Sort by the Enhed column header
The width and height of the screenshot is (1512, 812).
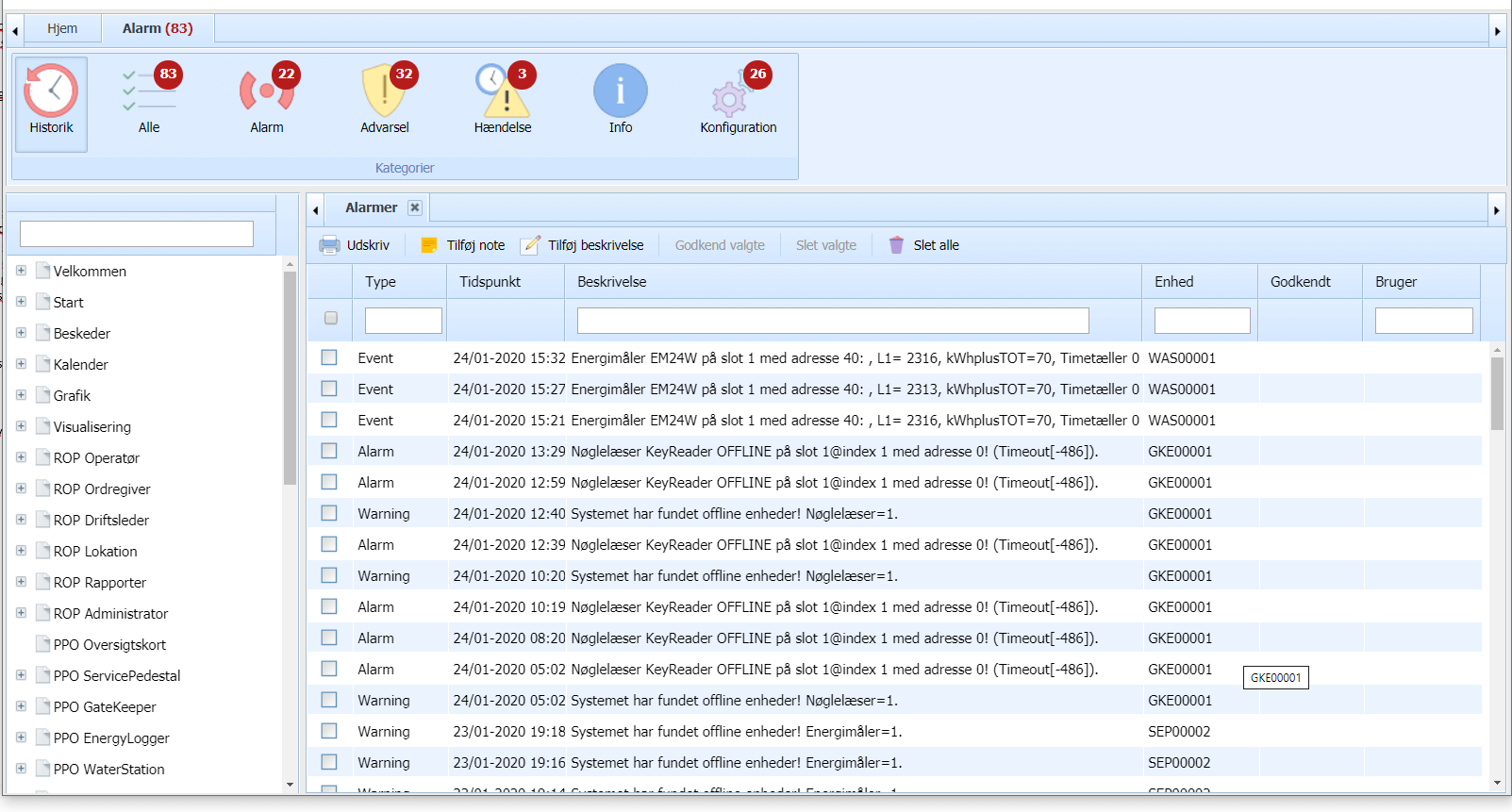click(x=1199, y=282)
